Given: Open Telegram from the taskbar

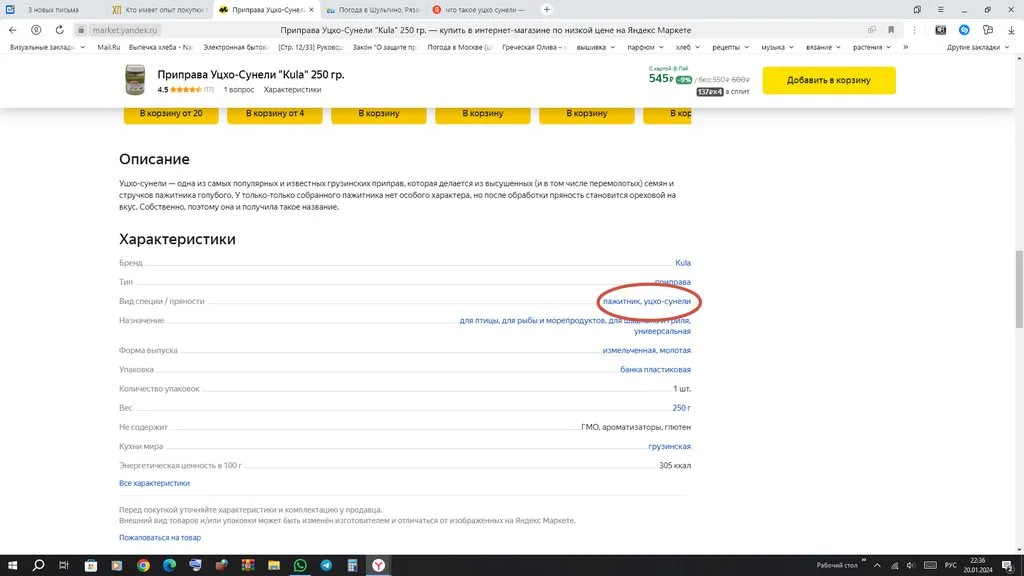Looking at the screenshot, I should [x=326, y=565].
